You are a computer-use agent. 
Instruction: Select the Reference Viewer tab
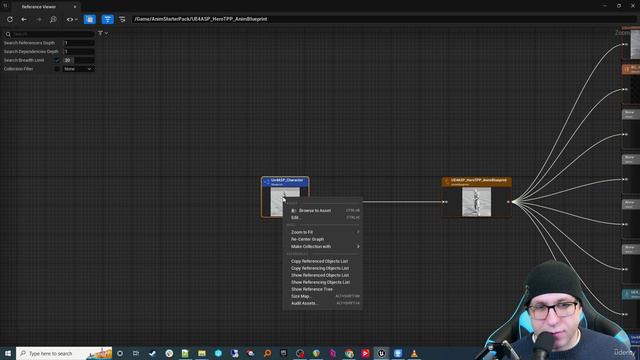click(39, 7)
